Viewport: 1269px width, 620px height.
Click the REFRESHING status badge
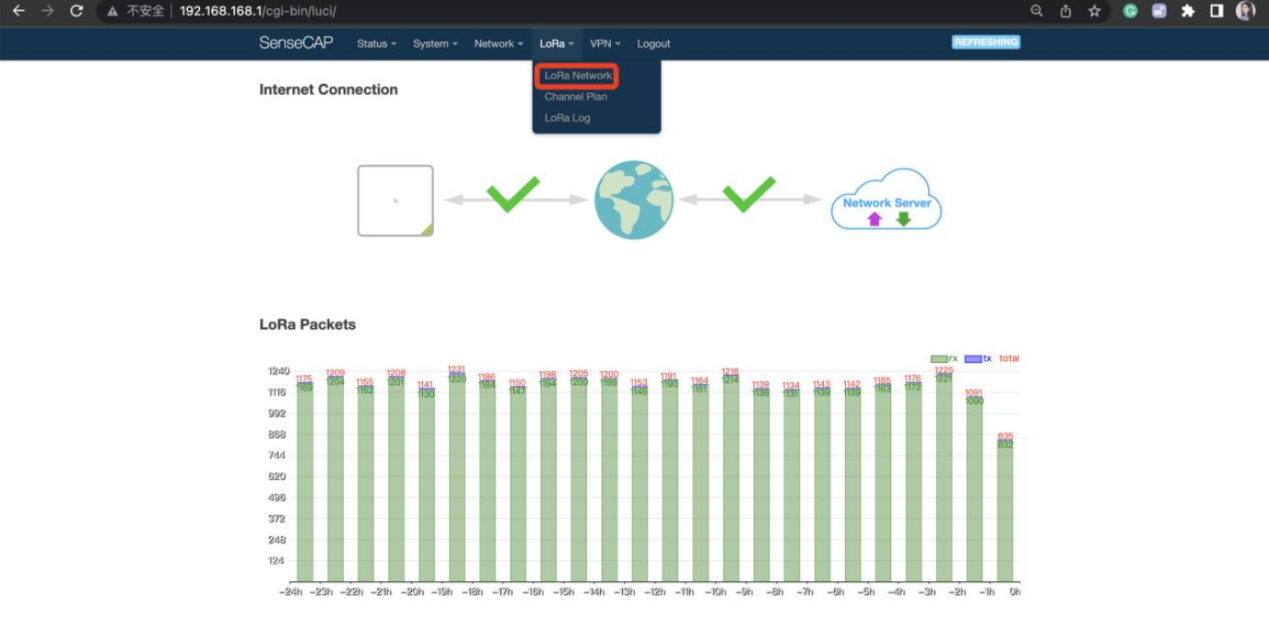point(986,42)
